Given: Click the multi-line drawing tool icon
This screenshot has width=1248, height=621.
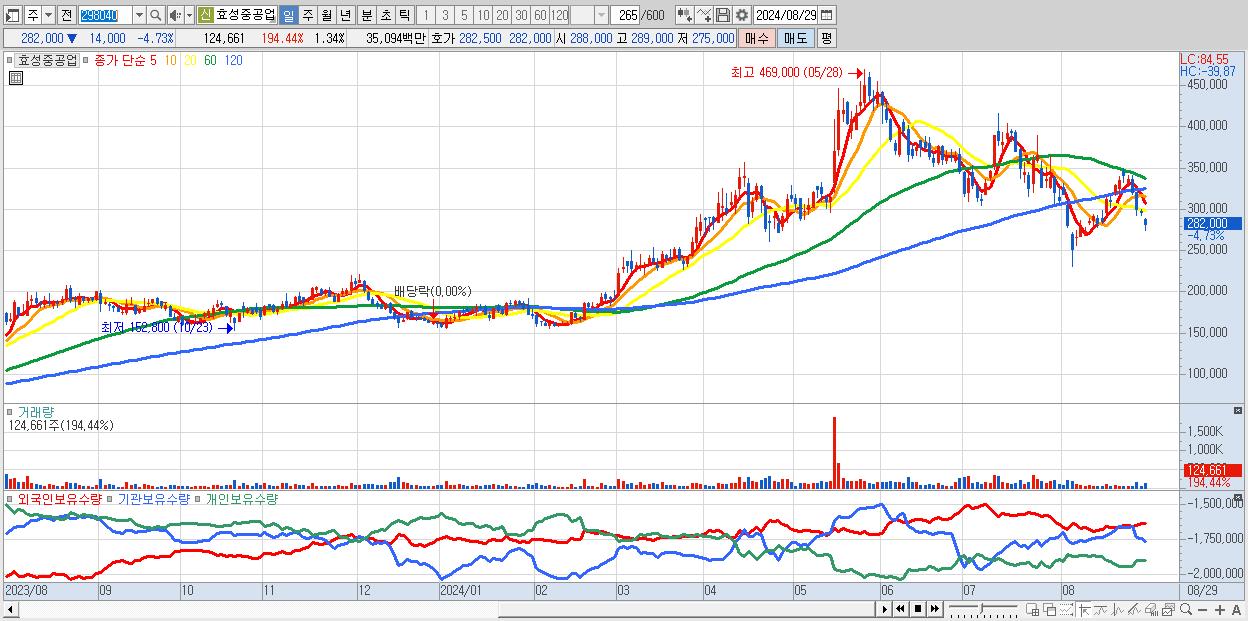Looking at the screenshot, I should (x=1134, y=610).
